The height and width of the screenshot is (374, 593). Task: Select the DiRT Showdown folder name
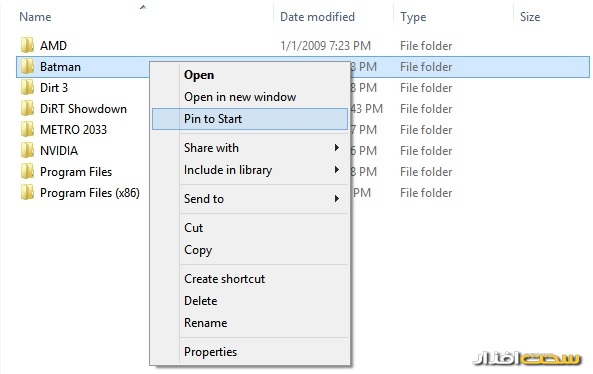83,109
